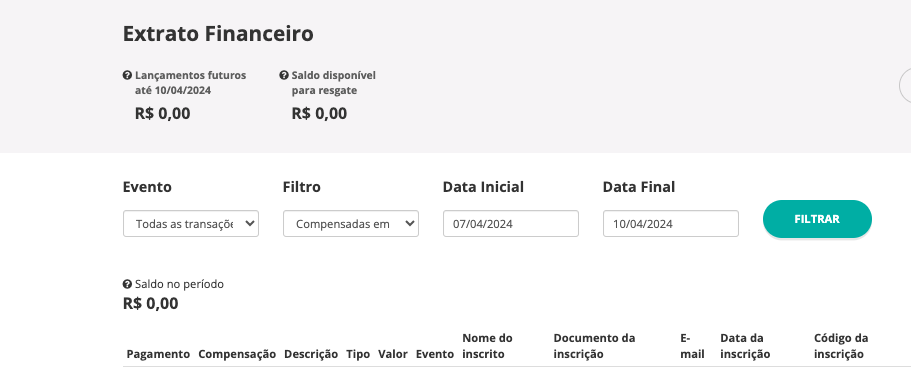Click the Nome do inscrito column header
Screen dimensions: 911x380
click(487, 346)
